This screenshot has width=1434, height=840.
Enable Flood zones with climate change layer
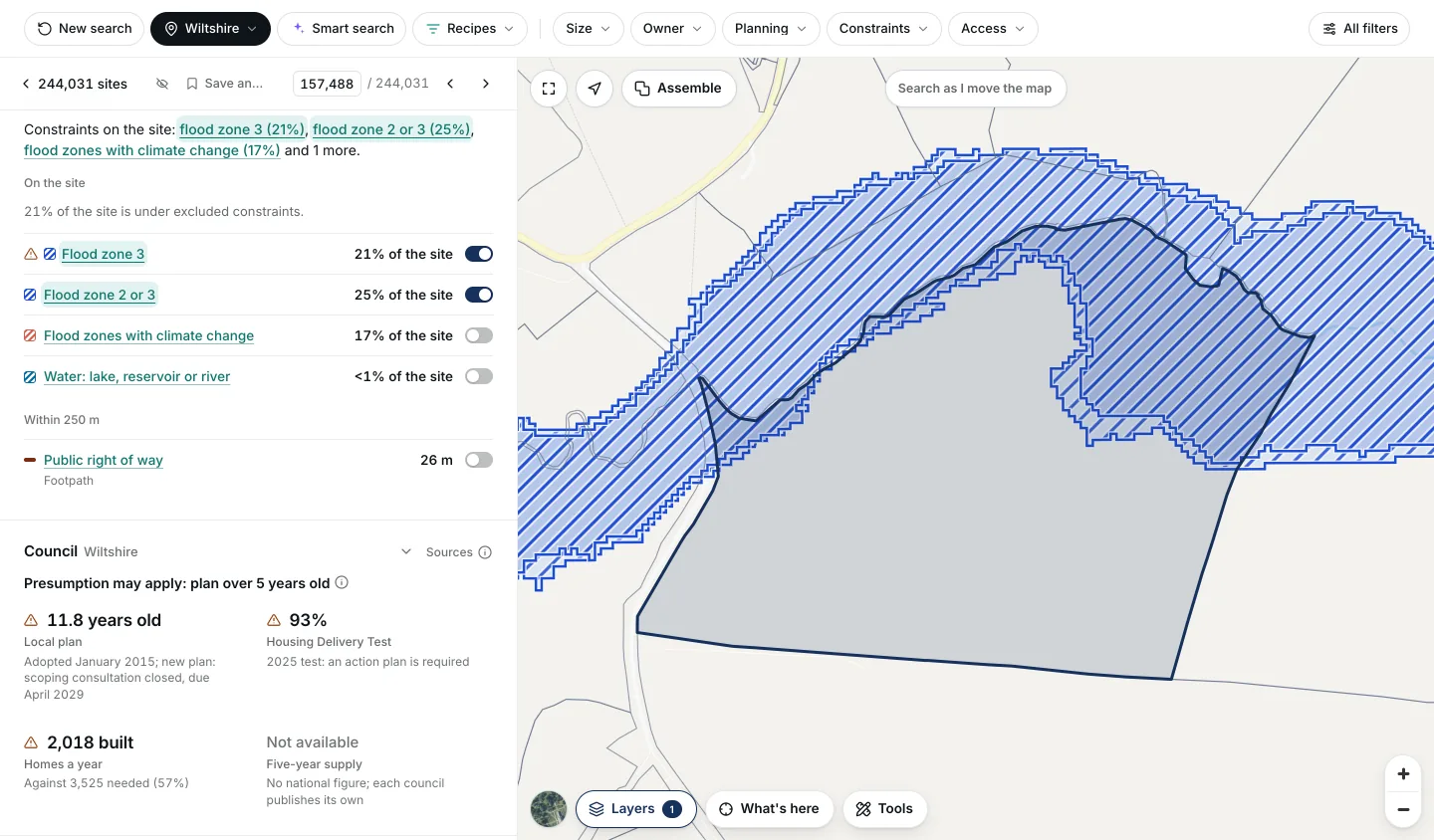point(479,335)
